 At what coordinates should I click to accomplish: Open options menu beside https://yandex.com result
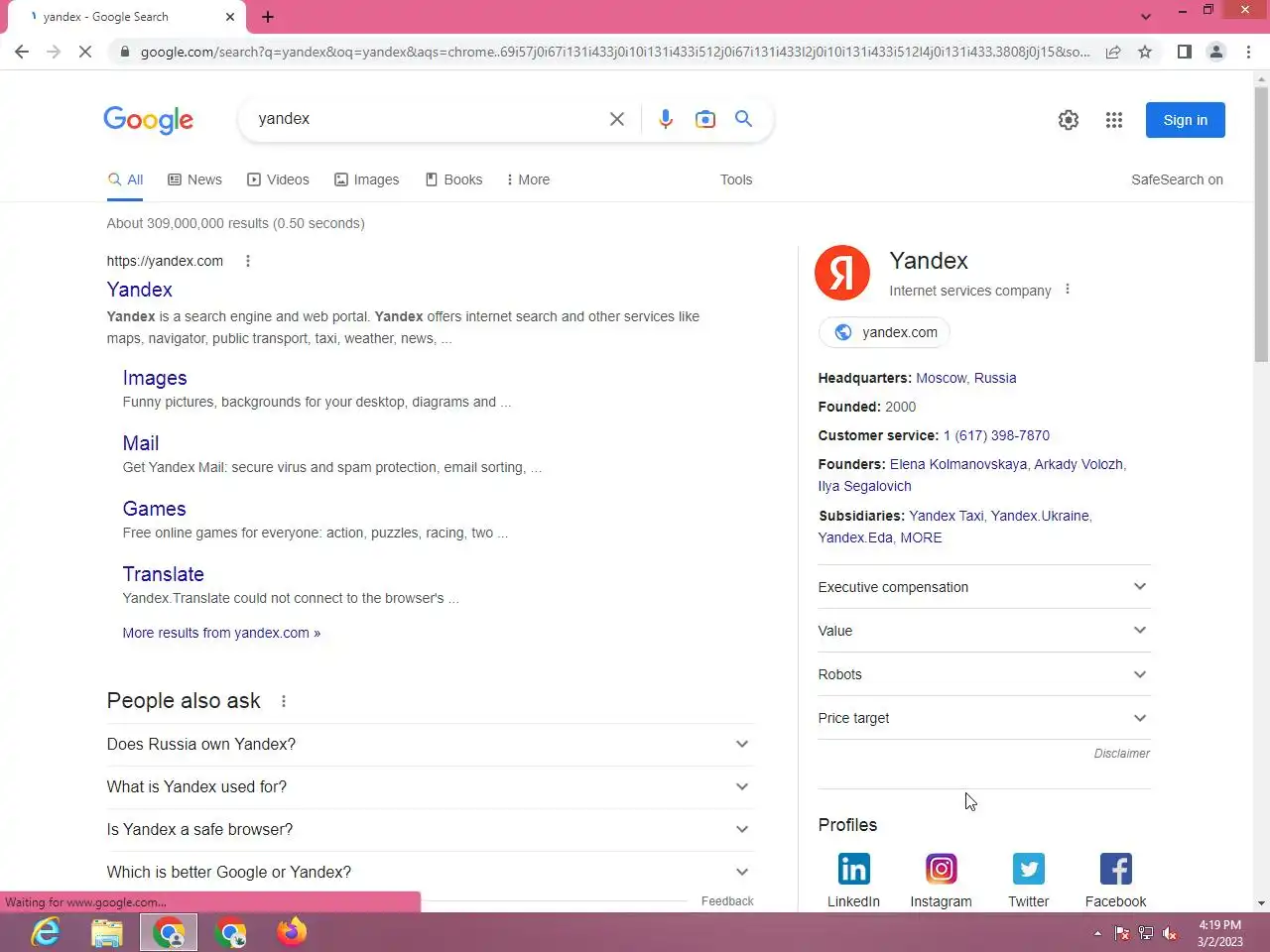pyautogui.click(x=248, y=261)
